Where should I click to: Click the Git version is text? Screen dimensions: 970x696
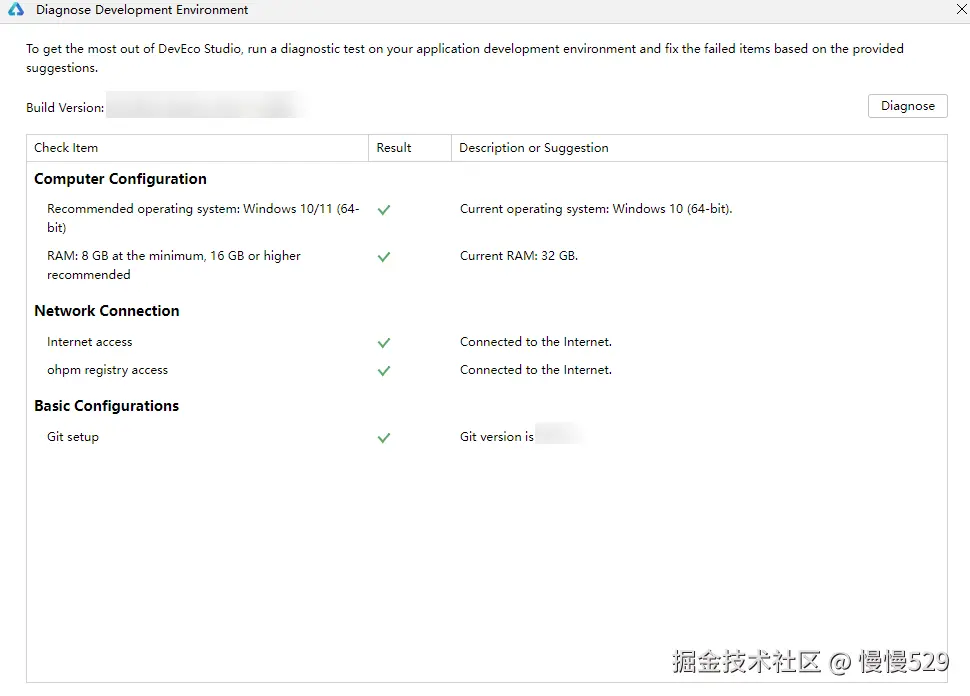tap(497, 437)
